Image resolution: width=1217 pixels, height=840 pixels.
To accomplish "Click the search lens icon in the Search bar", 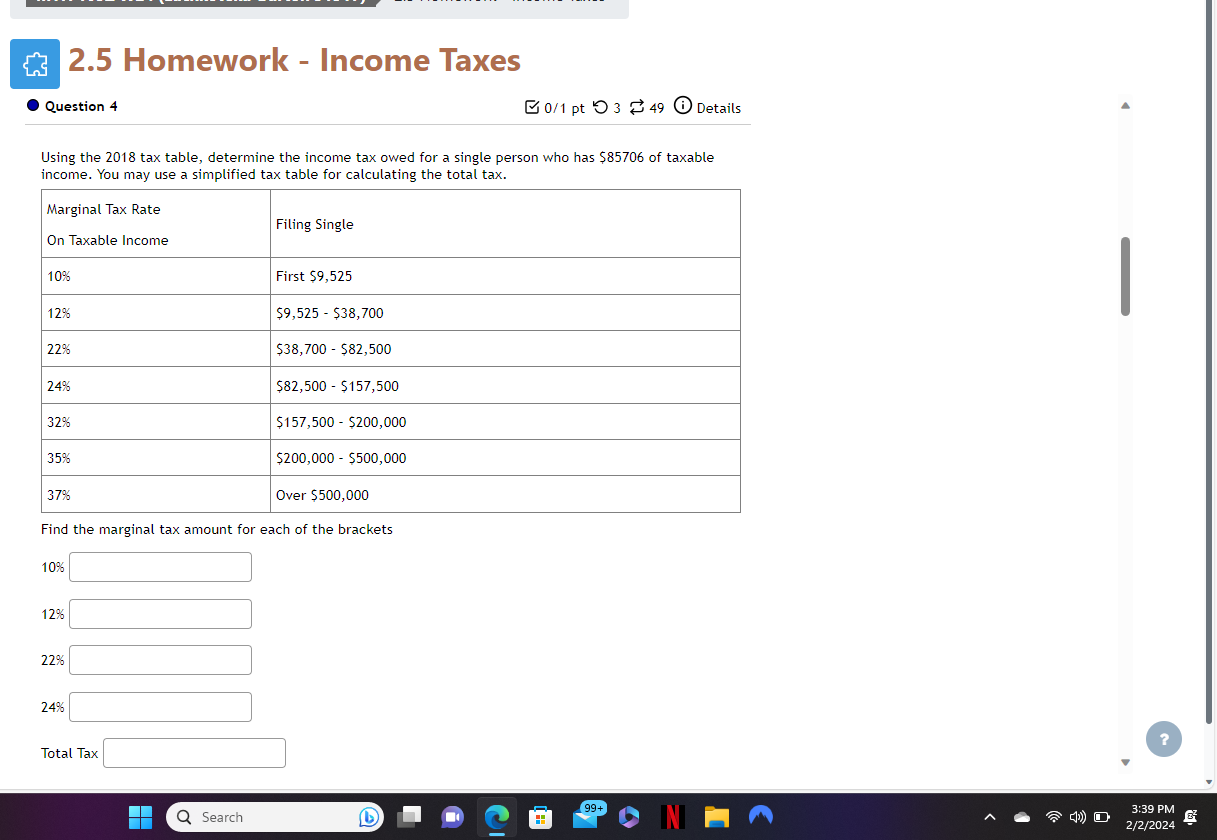I will coord(183,817).
